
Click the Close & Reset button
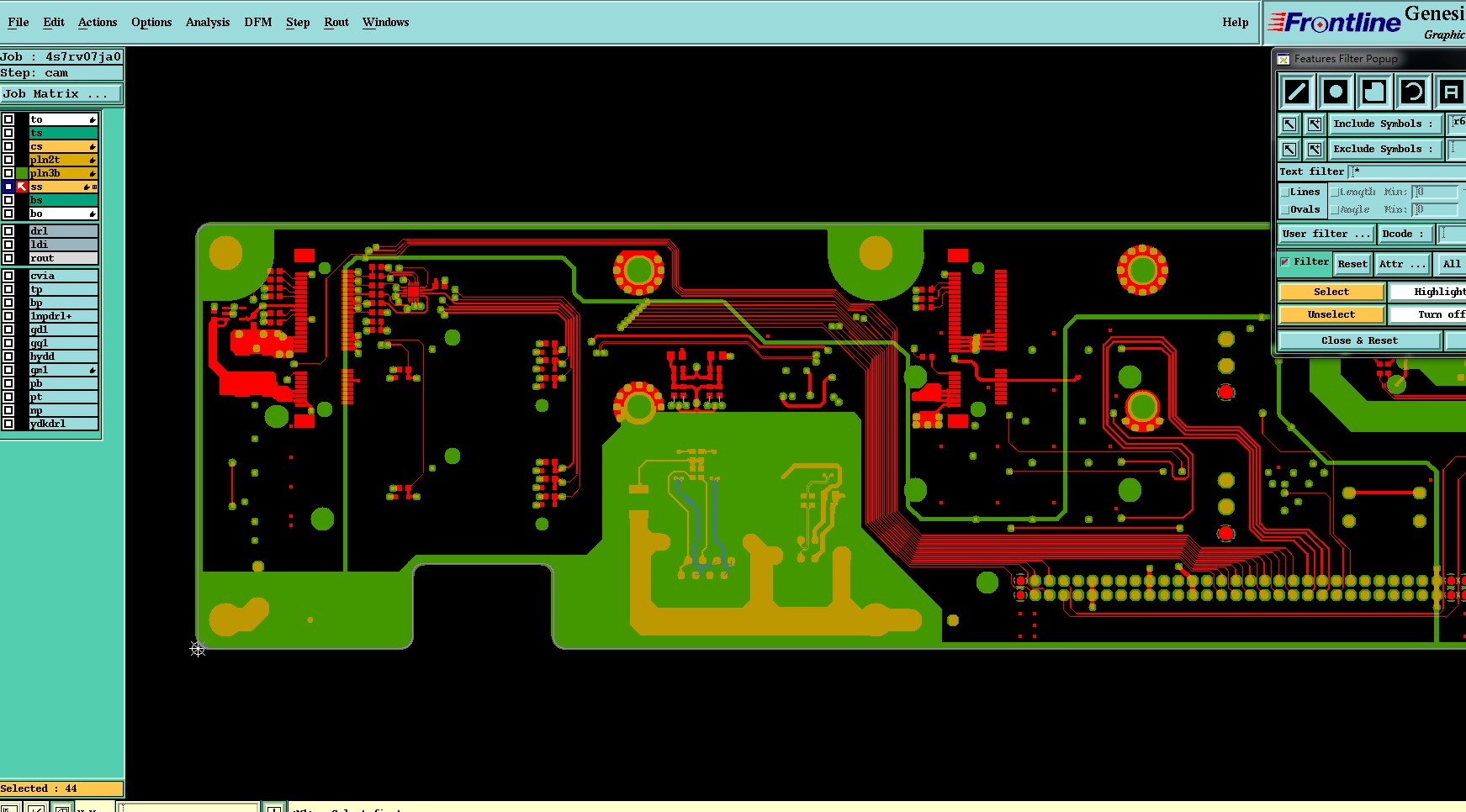(x=1359, y=340)
